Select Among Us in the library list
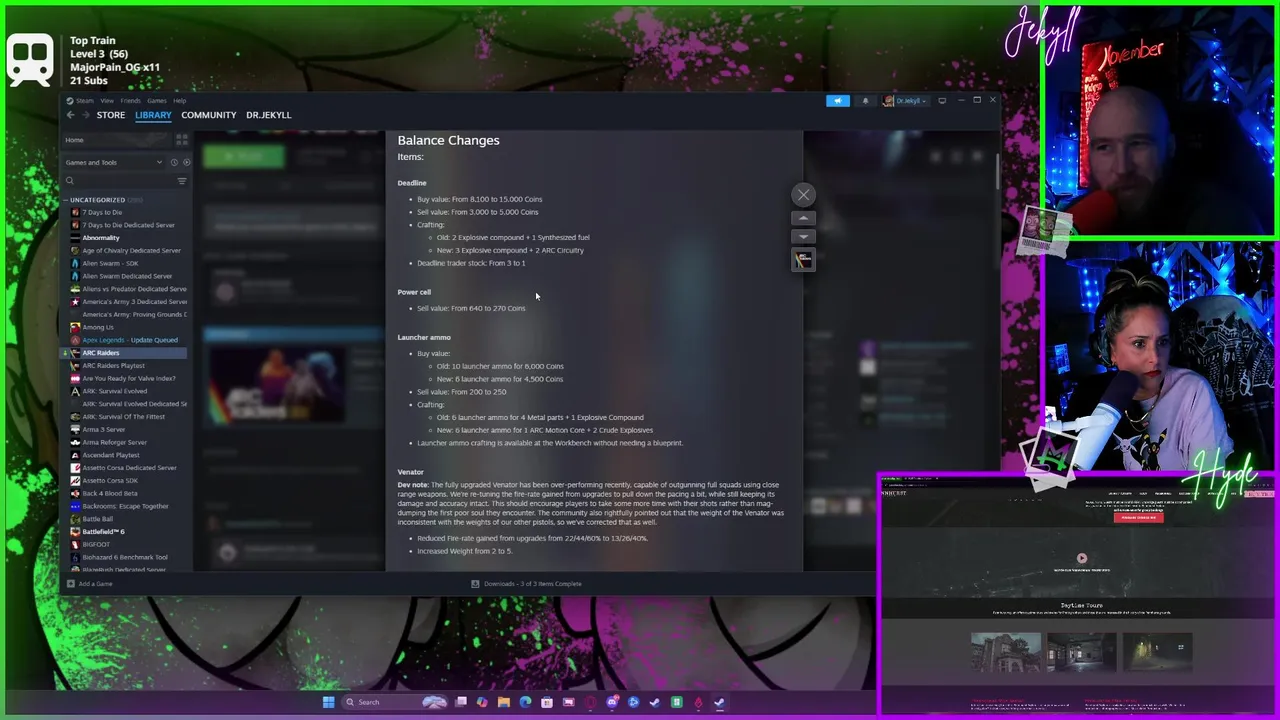Screen dimensions: 1280x720 [x=98, y=327]
